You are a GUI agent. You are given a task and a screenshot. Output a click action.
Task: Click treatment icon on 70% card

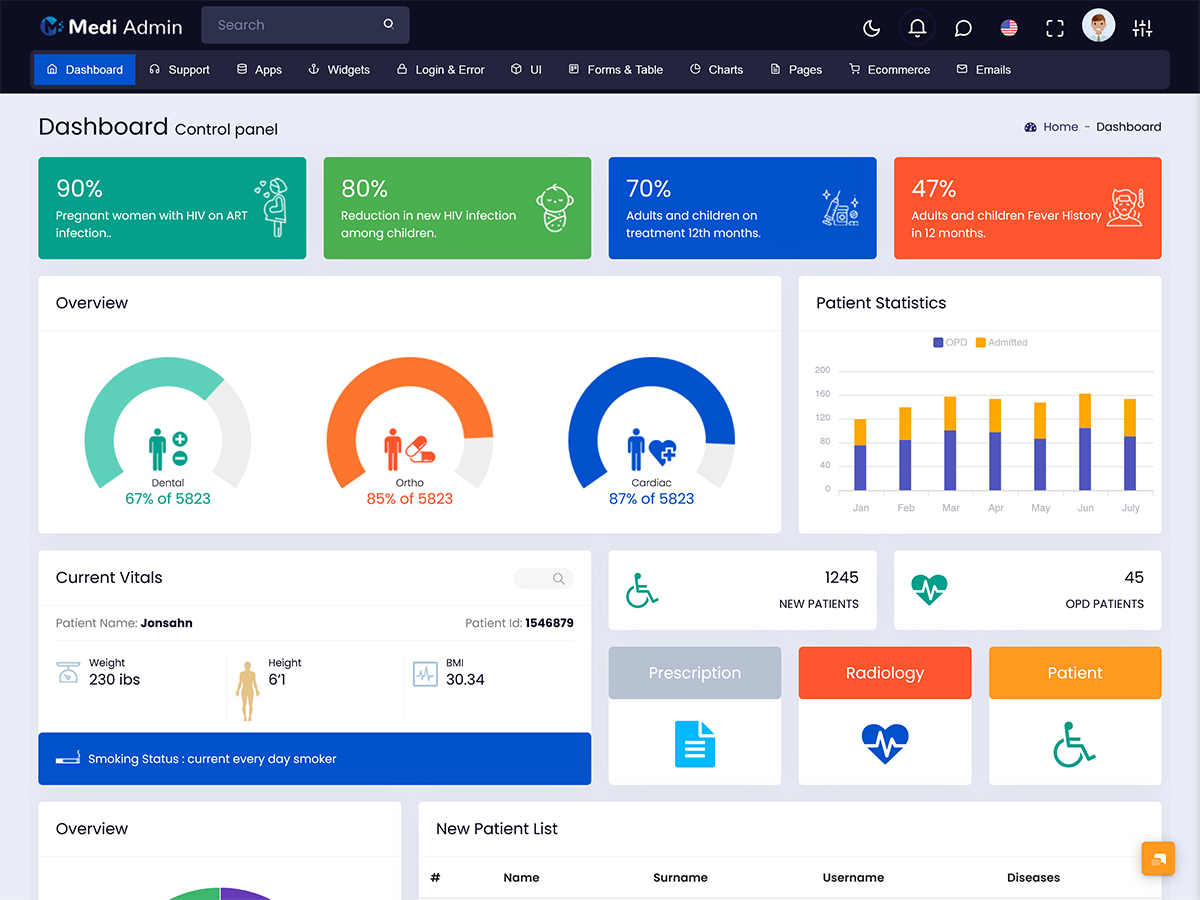(840, 207)
